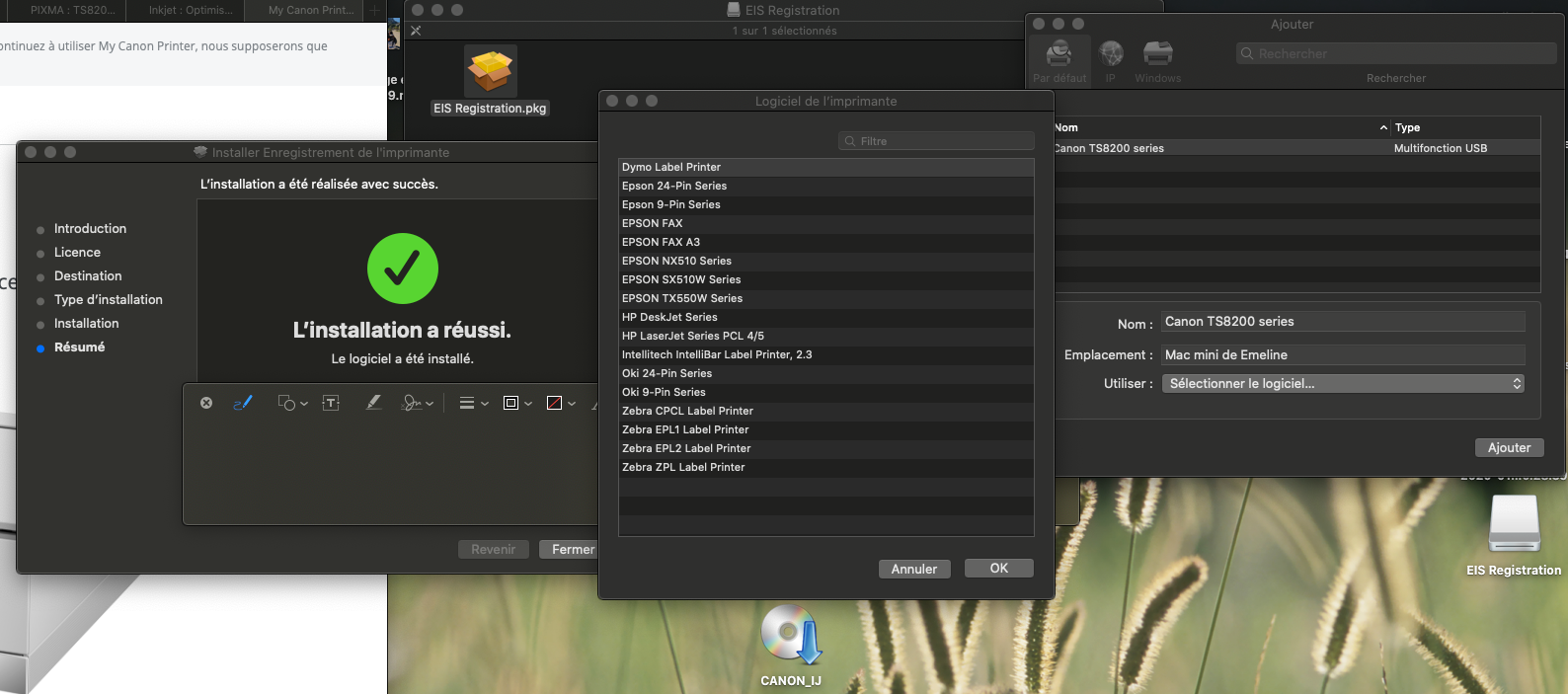Switch to the 'My Canon Print...' browser tab
1568x694 pixels.
point(311,10)
